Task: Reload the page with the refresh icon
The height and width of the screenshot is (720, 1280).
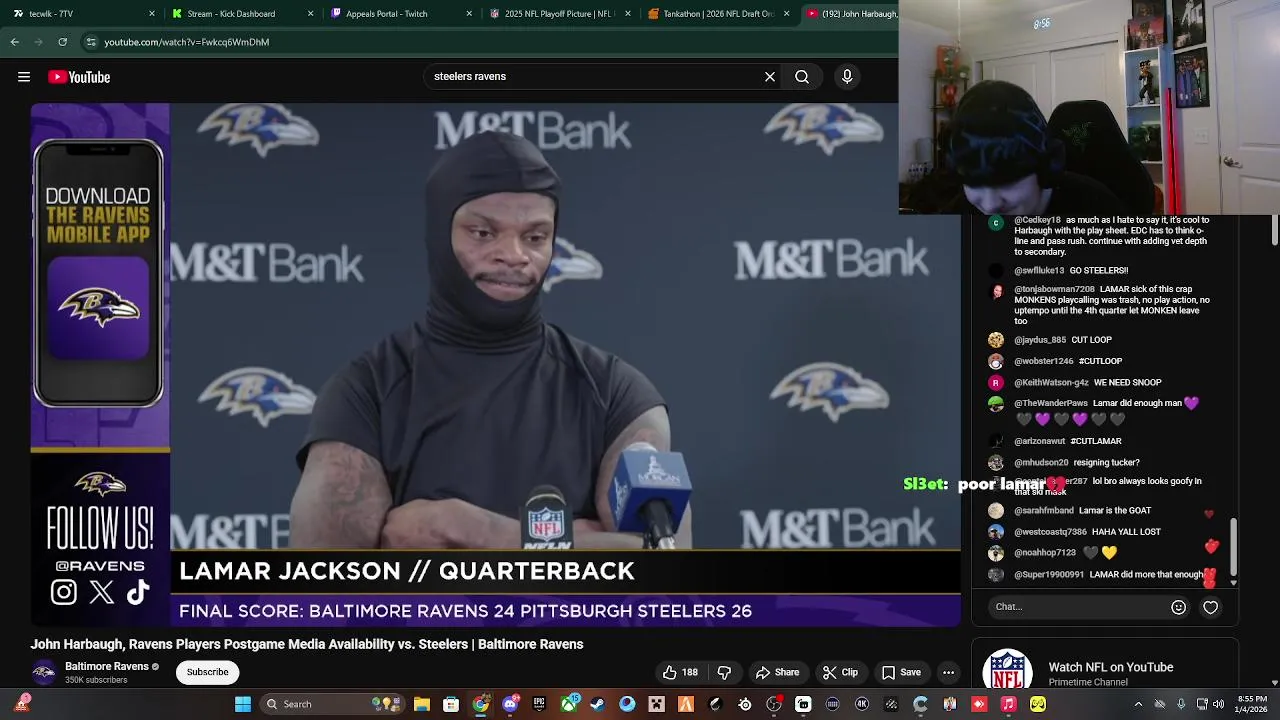Action: [x=62, y=42]
